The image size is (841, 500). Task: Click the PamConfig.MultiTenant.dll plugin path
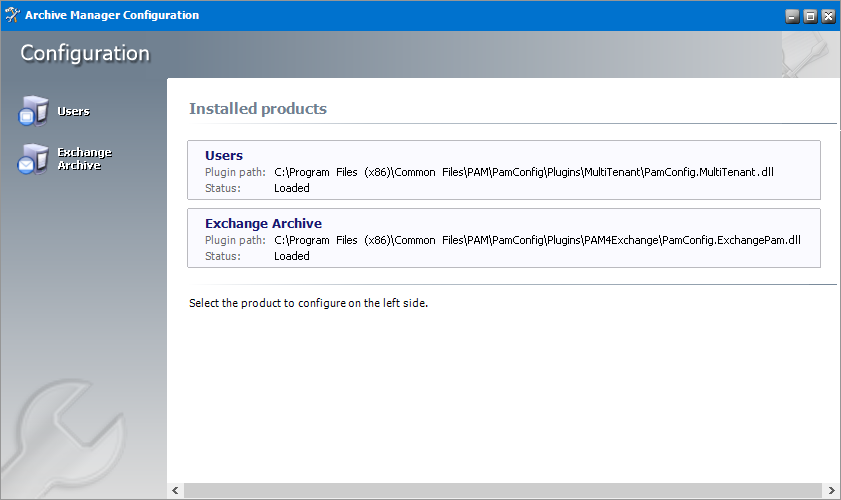523,172
